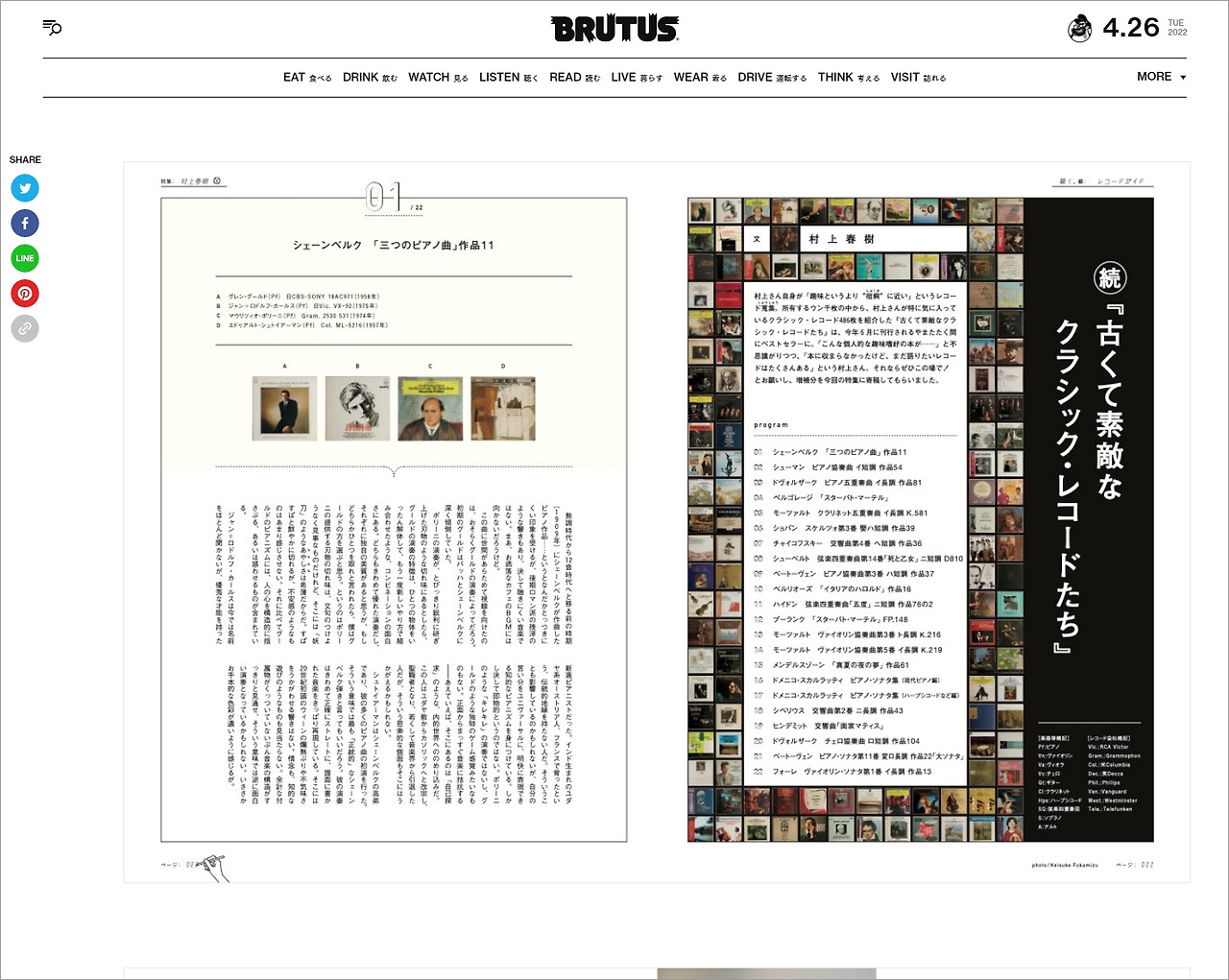
Task: Open the LISTEN category
Action: click(509, 78)
